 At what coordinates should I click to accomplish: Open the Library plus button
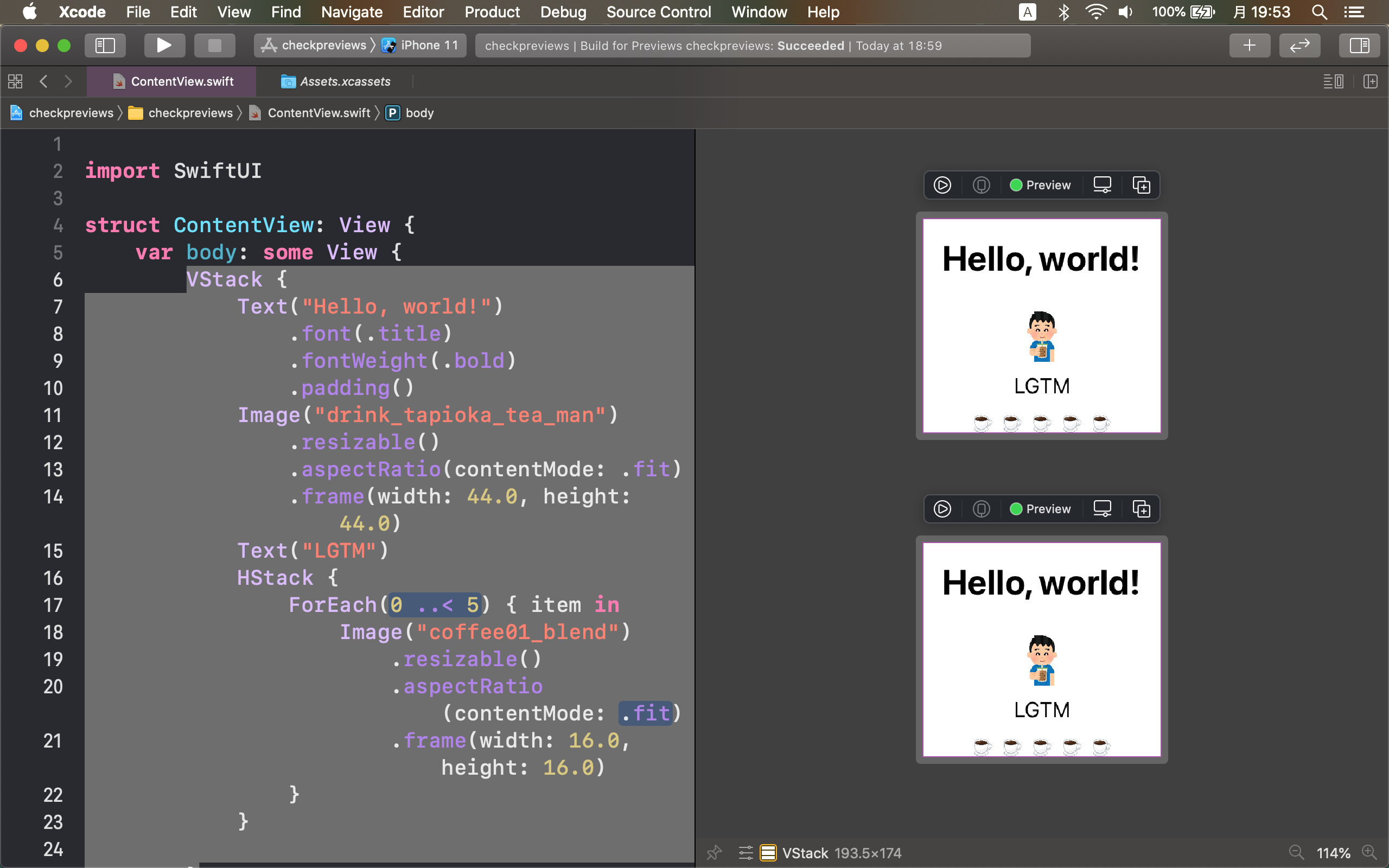1249,46
